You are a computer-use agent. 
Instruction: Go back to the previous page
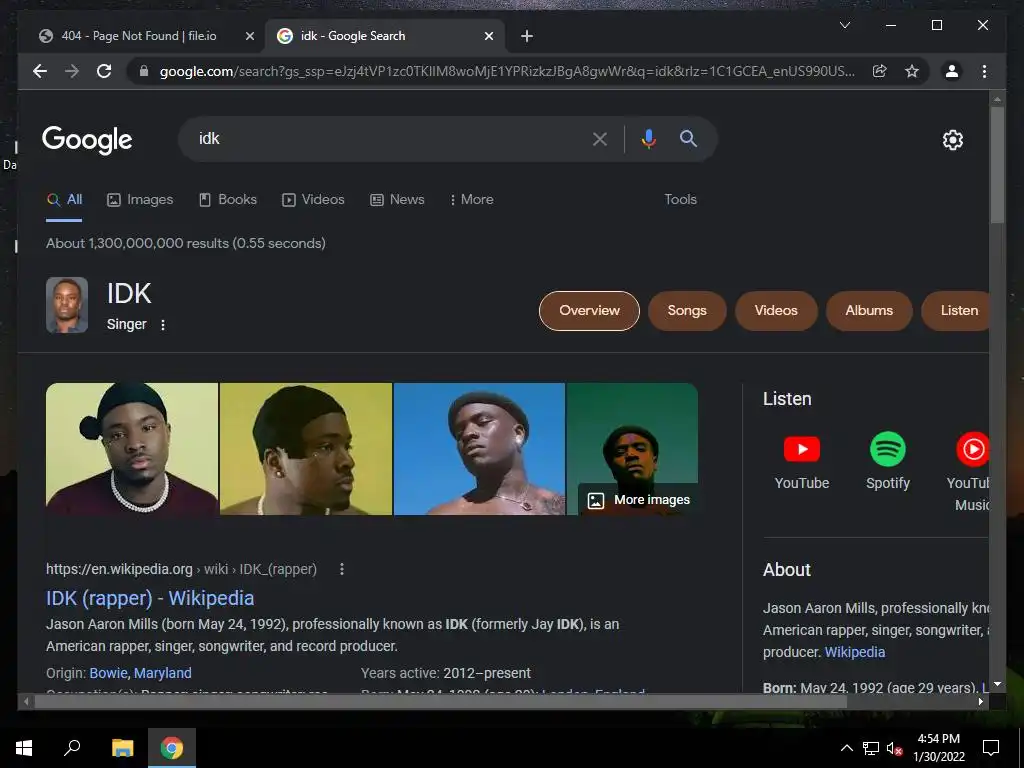(x=40, y=71)
